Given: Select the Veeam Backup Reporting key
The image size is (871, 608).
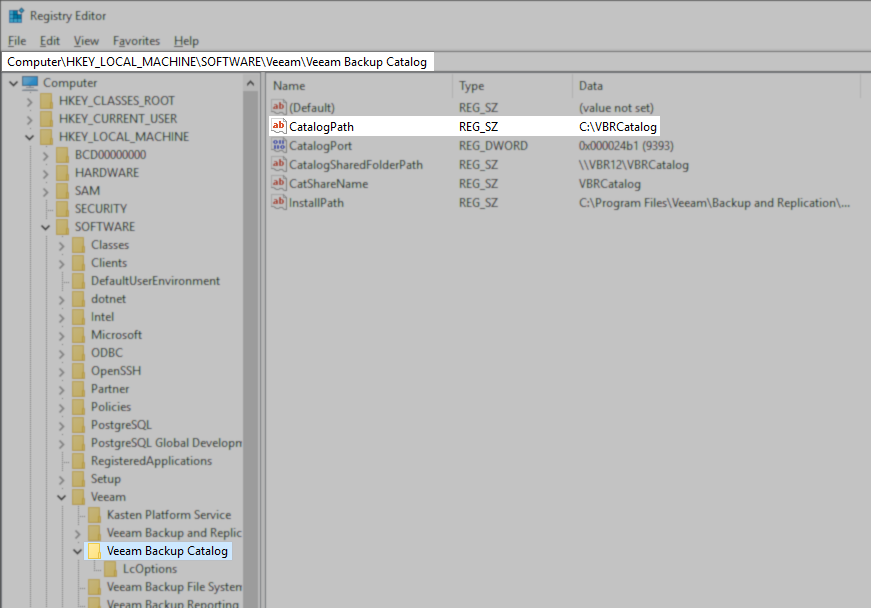Looking at the screenshot, I should click(x=172, y=604).
